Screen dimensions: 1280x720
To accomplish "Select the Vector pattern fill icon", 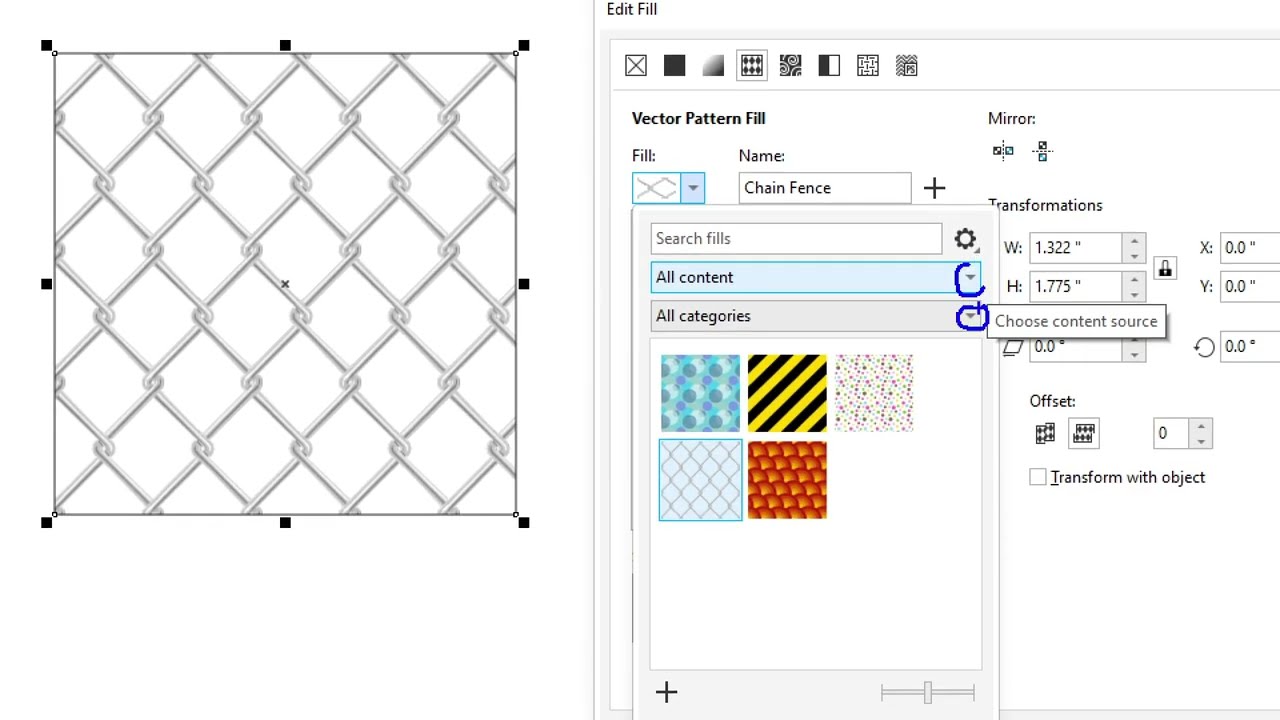I will point(752,66).
